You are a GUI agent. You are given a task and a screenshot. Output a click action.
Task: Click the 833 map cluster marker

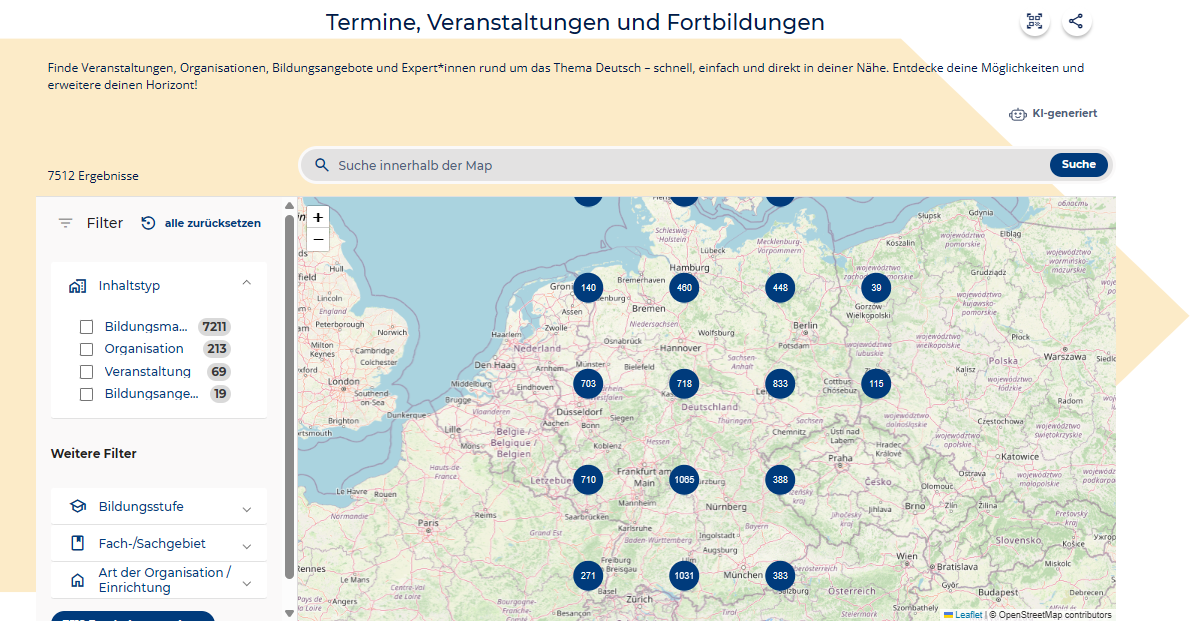click(780, 384)
